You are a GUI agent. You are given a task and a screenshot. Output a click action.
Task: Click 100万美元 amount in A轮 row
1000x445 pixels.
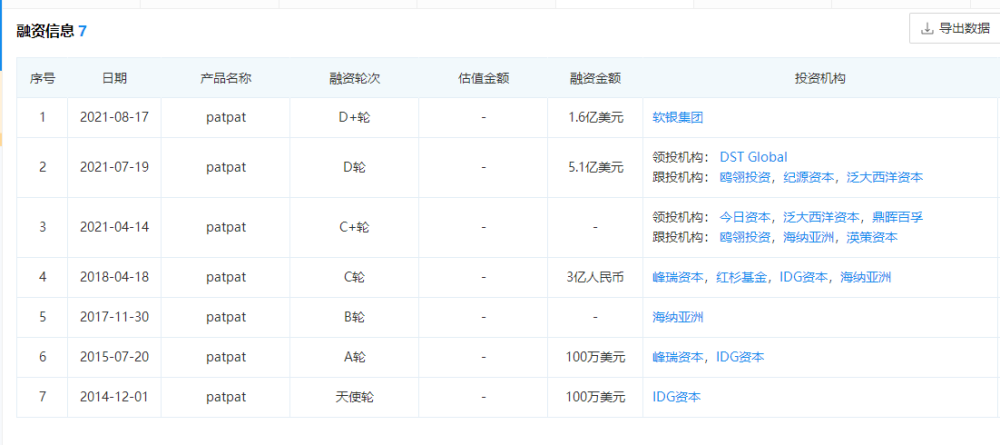click(x=595, y=357)
